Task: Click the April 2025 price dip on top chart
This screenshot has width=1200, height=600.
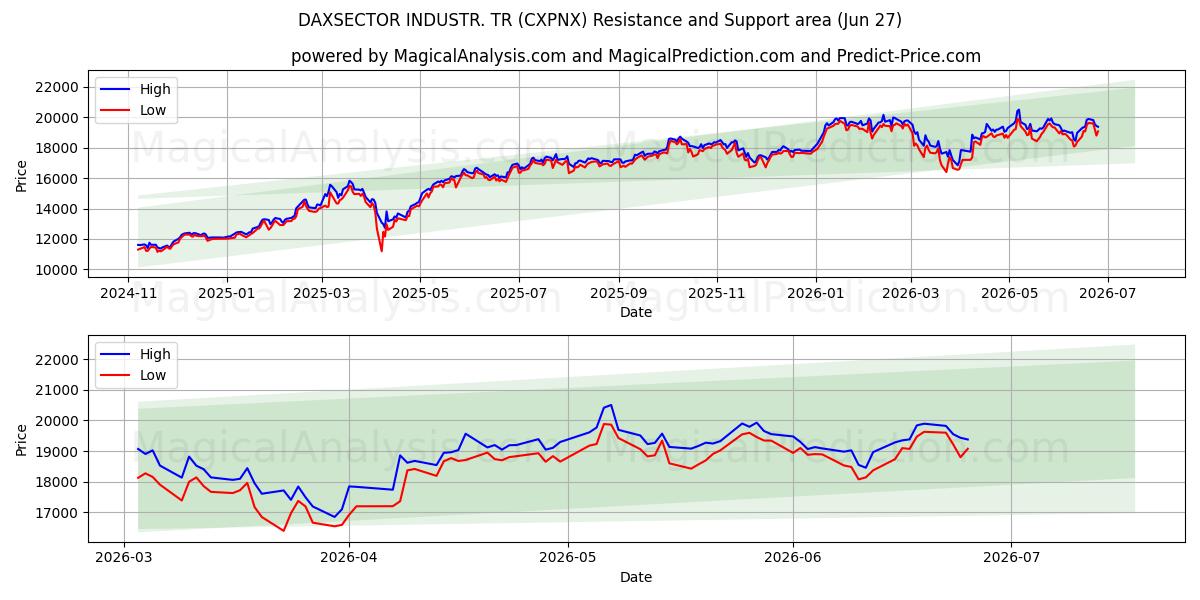Action: pyautogui.click(x=381, y=250)
